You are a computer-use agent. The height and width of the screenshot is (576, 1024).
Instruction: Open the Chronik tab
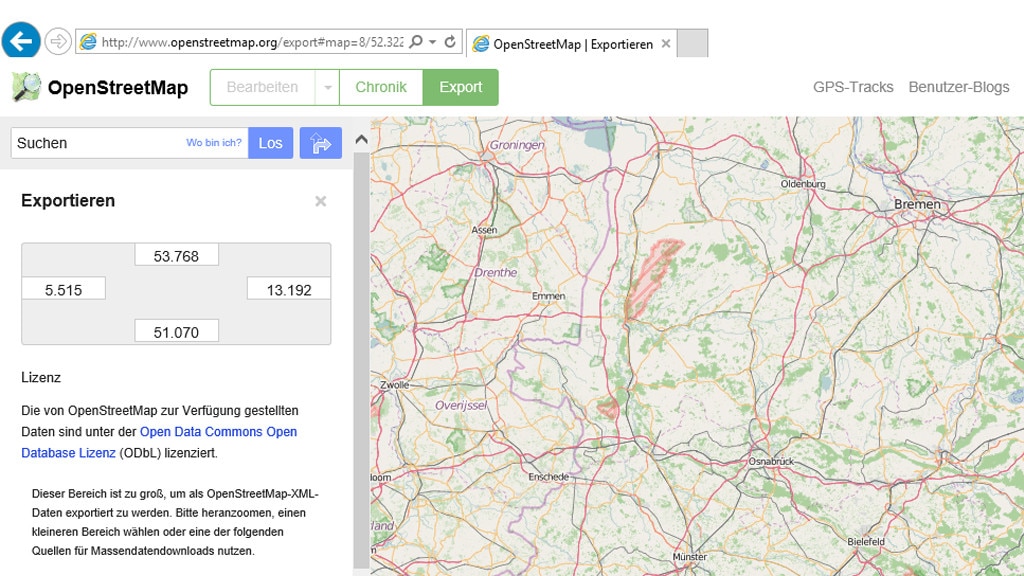click(x=381, y=87)
